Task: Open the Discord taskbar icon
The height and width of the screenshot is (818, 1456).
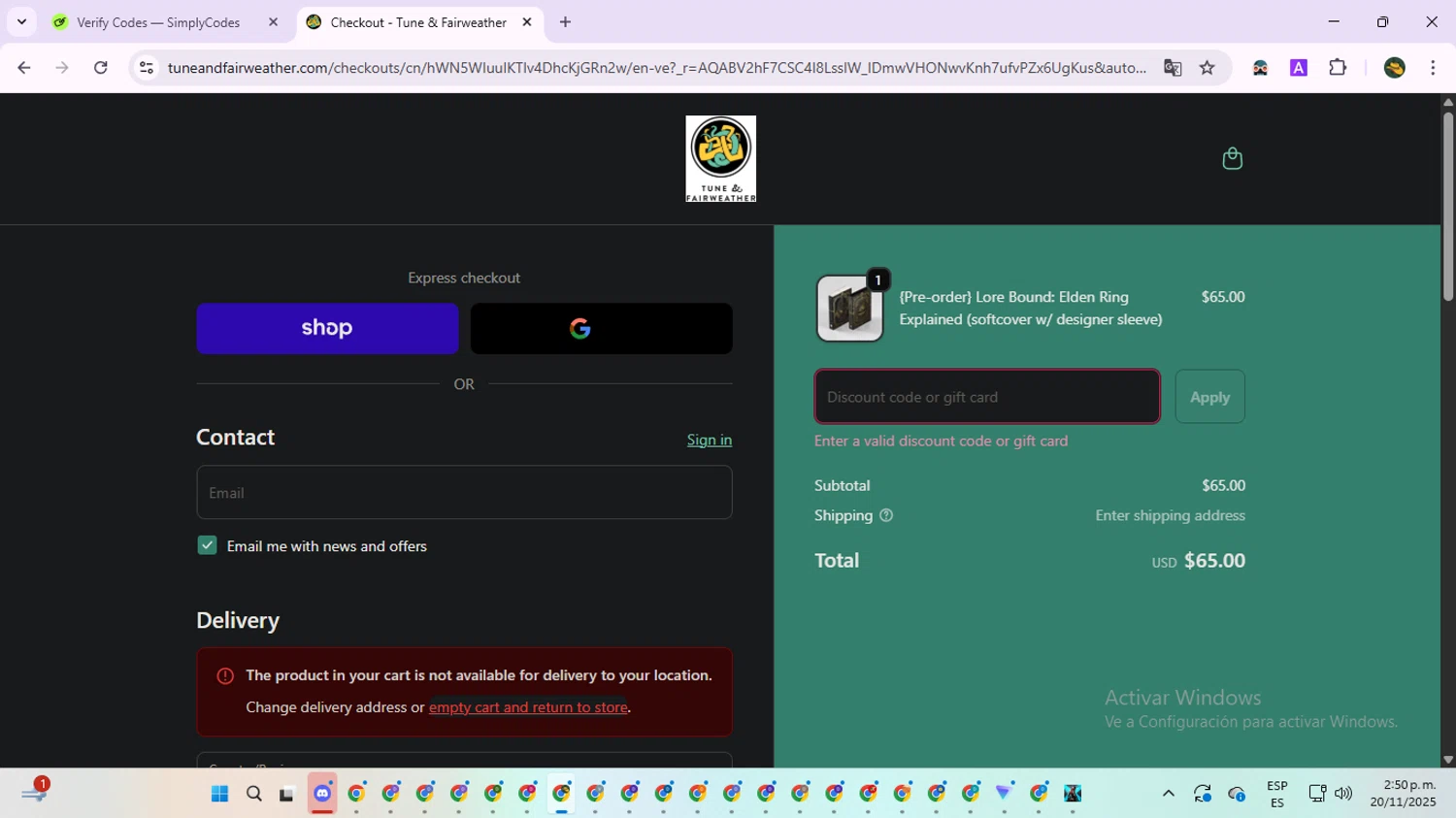Action: point(322,794)
